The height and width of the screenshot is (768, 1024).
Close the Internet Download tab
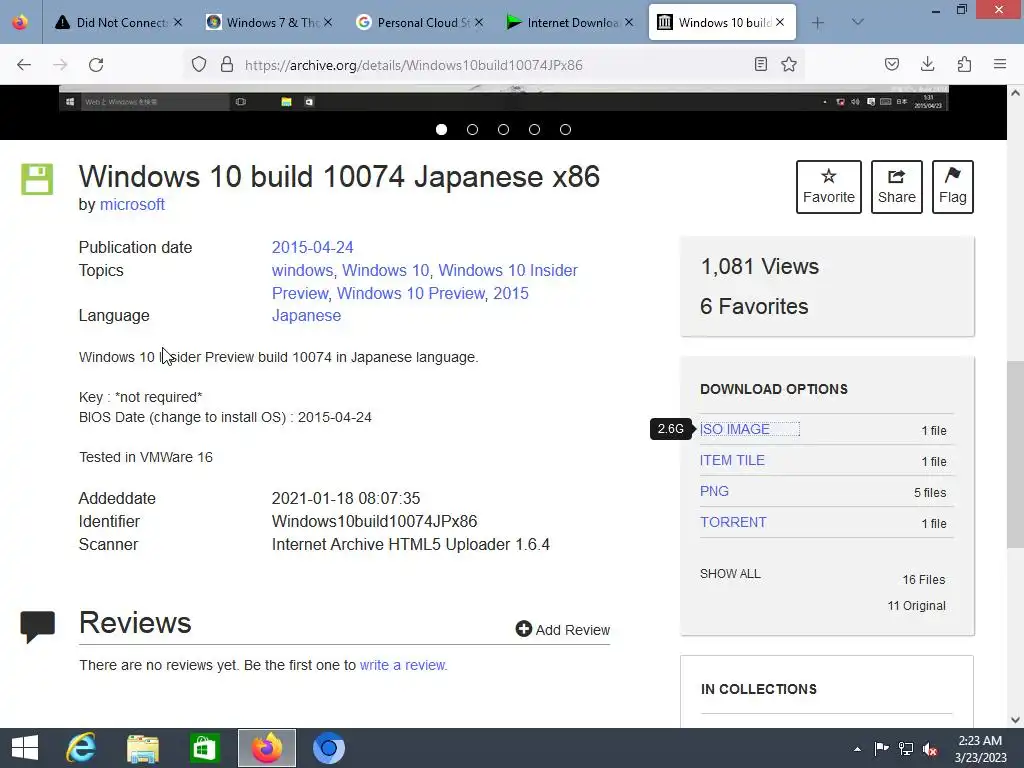tap(629, 22)
